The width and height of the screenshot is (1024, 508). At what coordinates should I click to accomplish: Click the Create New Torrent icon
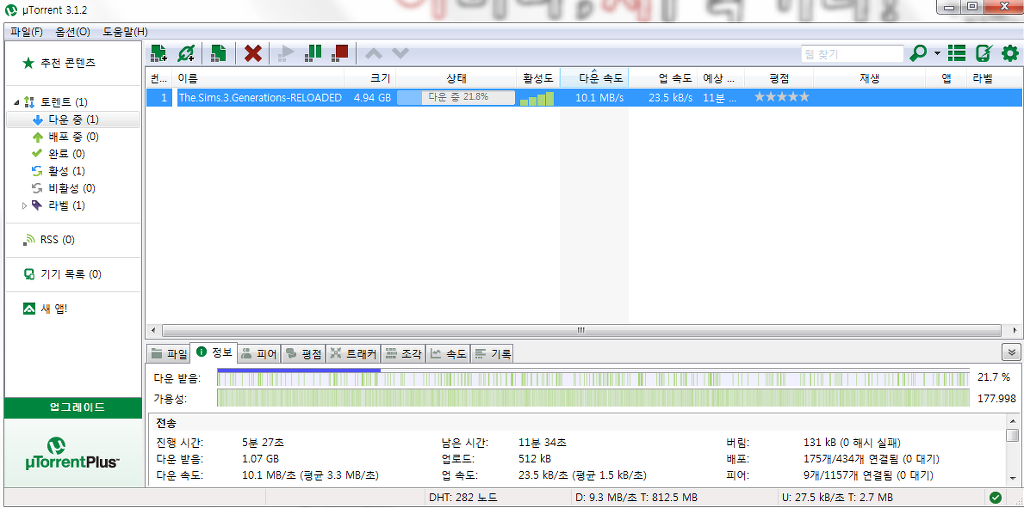click(219, 53)
